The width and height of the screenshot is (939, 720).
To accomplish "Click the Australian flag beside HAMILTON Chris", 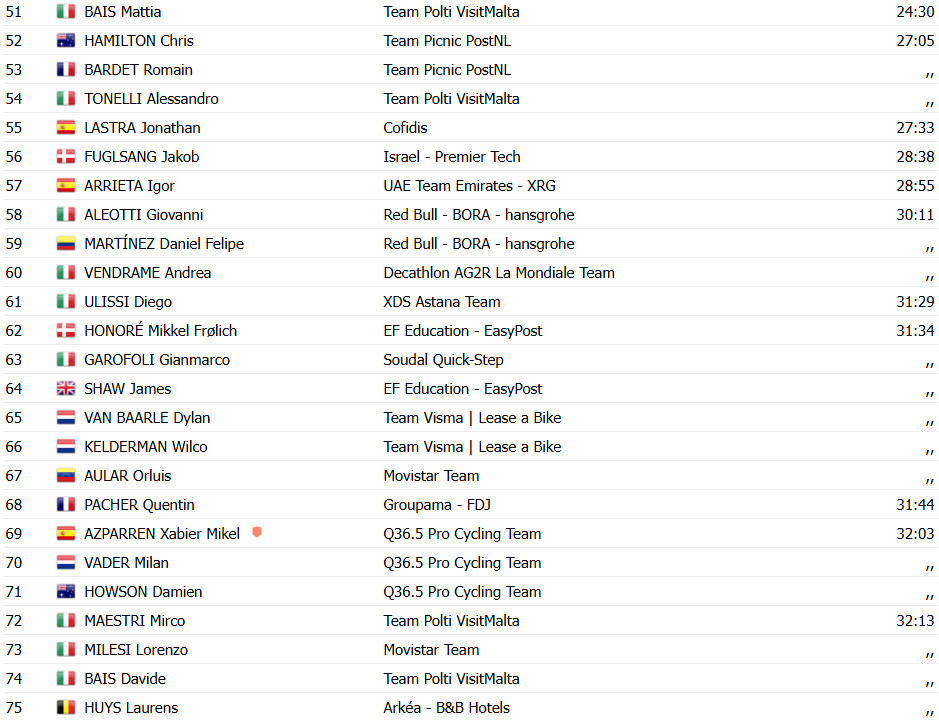I will pyautogui.click(x=66, y=40).
